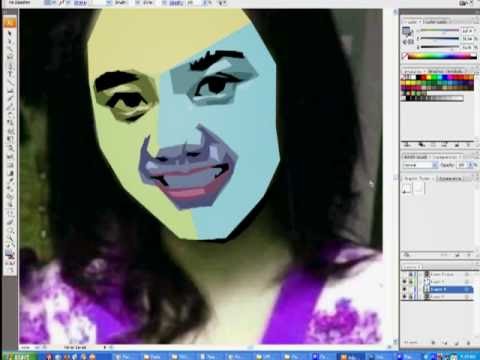Hide the second layer via its eye icon
480x360 pixels.
[x=405, y=282]
